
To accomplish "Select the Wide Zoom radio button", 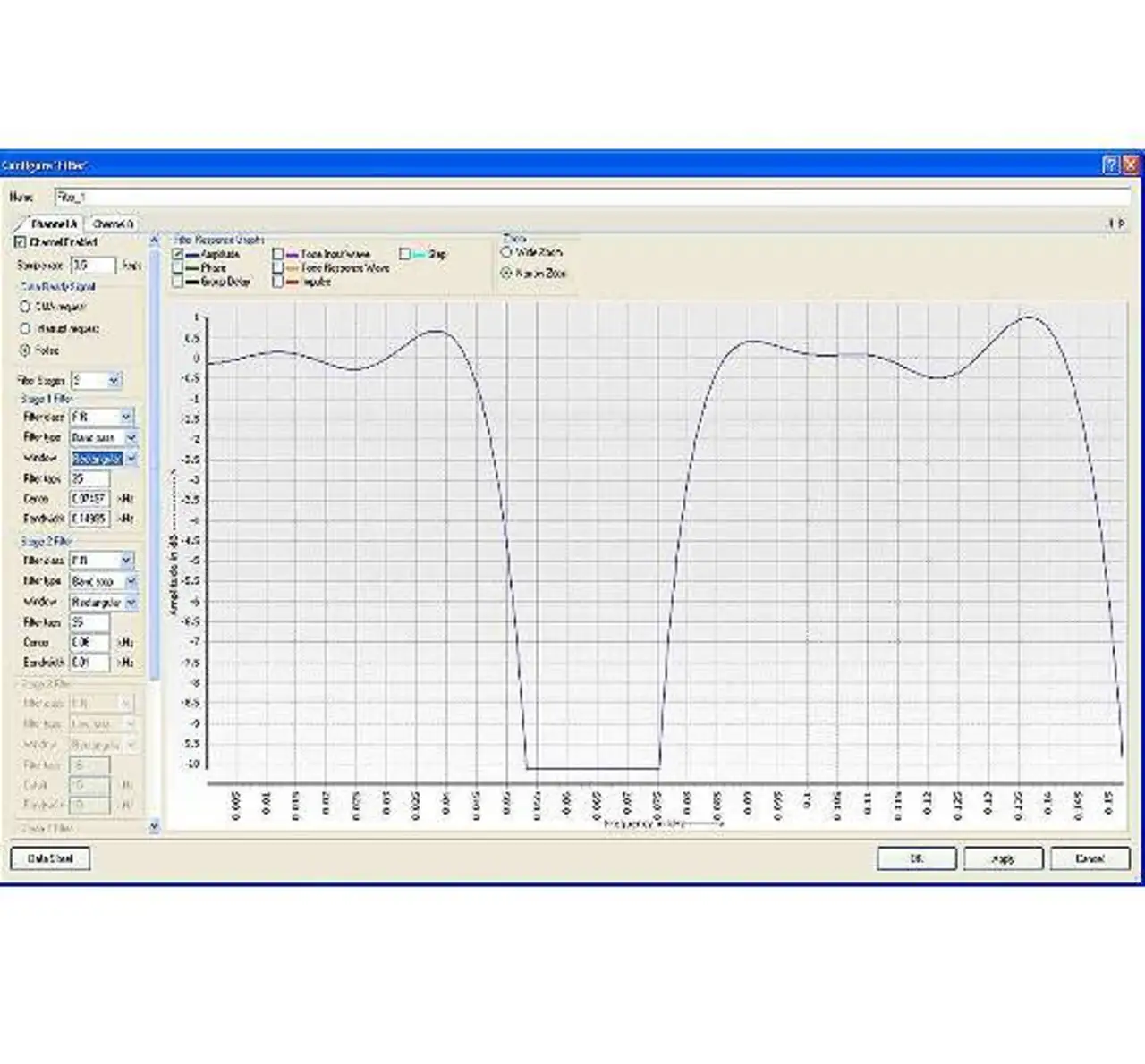I will point(506,253).
